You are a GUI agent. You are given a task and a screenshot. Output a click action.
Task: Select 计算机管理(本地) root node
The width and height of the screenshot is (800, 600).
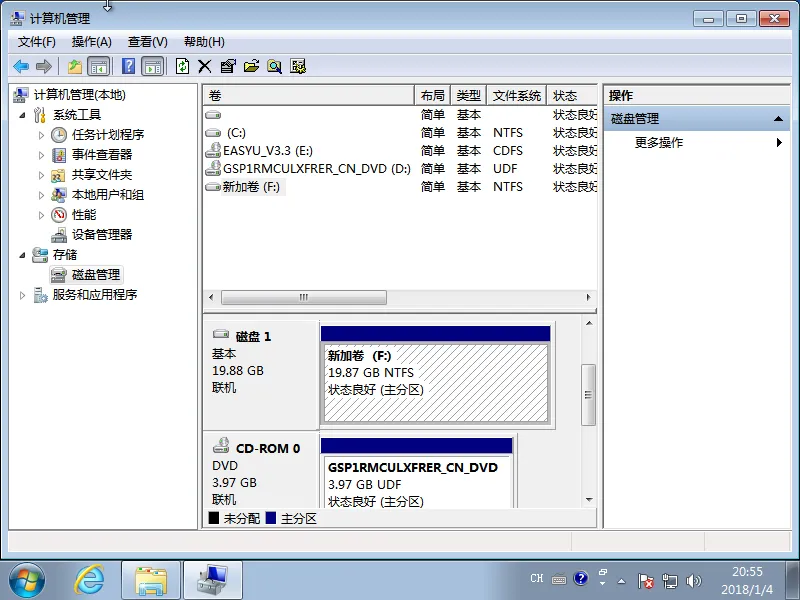pos(80,95)
